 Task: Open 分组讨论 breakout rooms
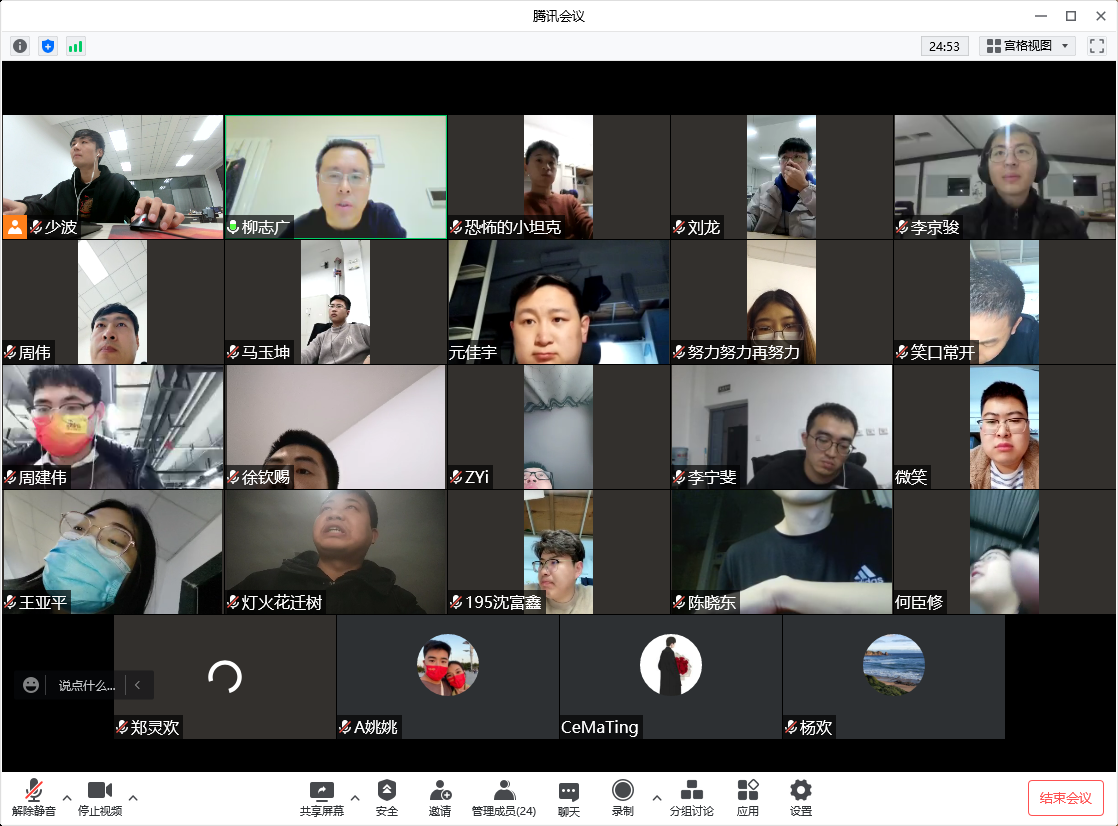tap(691, 799)
